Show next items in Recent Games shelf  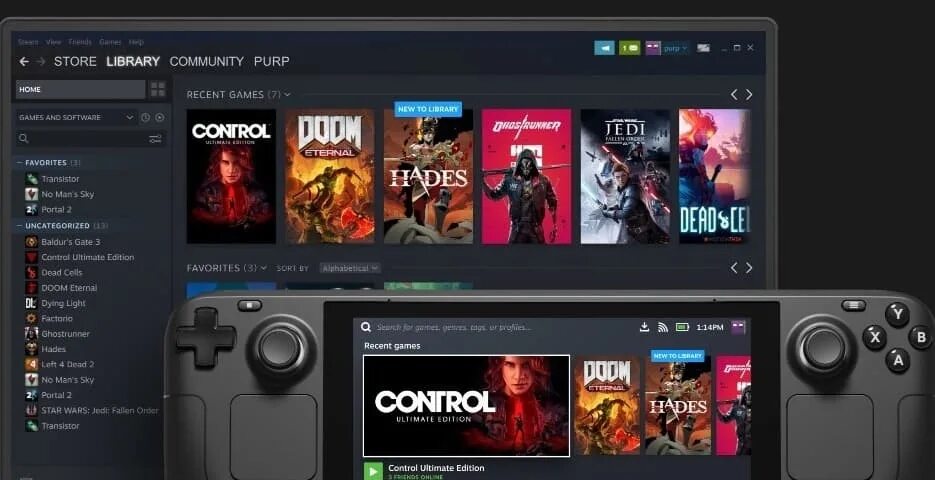click(749, 94)
